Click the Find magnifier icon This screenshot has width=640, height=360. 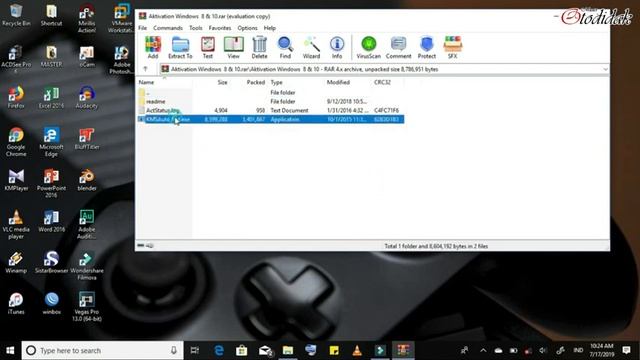click(285, 47)
